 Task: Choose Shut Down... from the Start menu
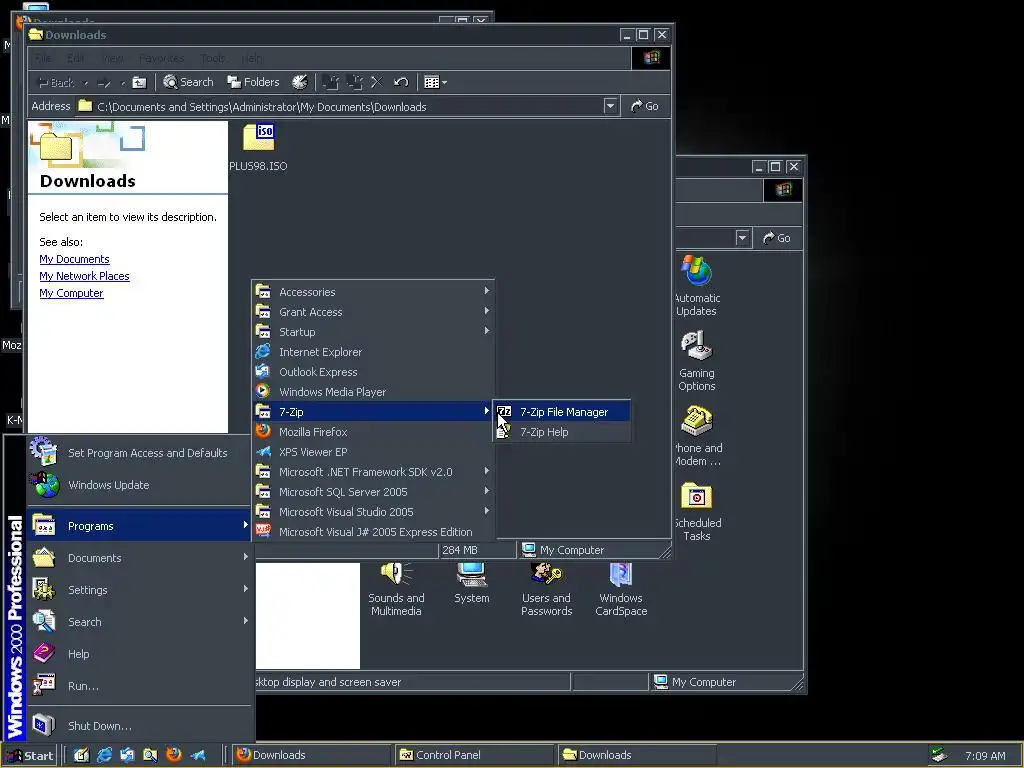point(139,726)
